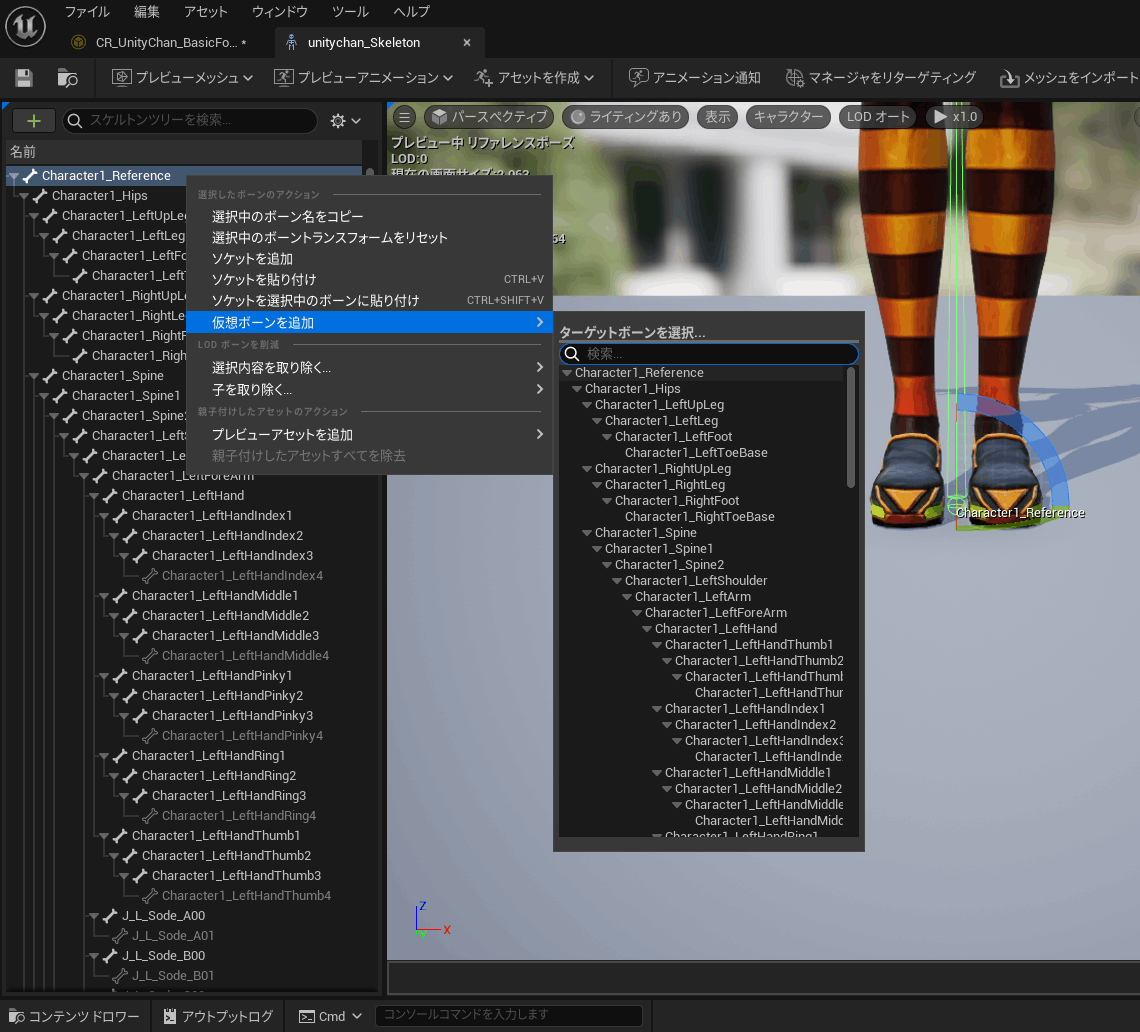Screen dimensions: 1140x1032
Task: Close the unitychan_Skeleton tab
Action: pos(467,43)
